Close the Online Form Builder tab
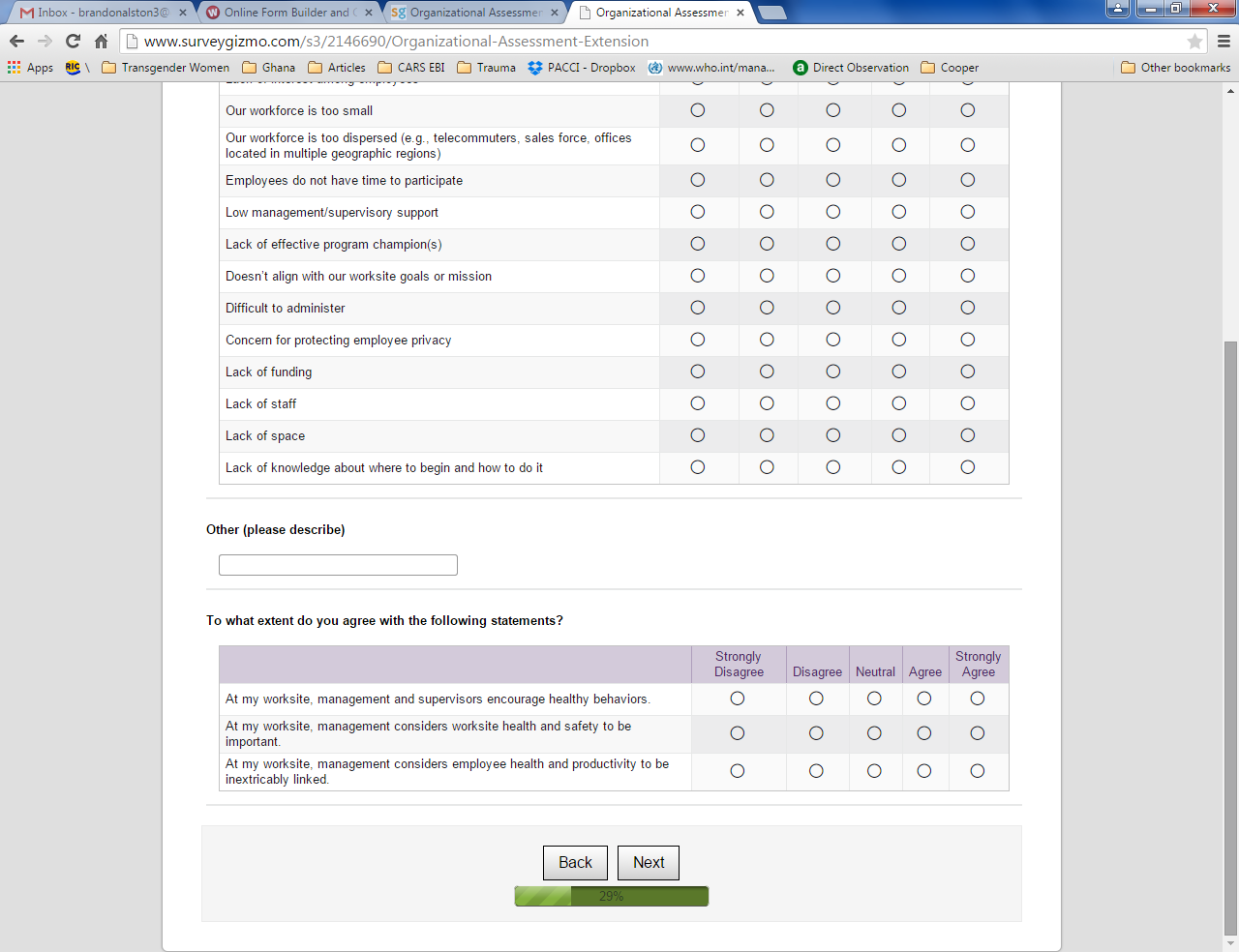 [x=369, y=13]
